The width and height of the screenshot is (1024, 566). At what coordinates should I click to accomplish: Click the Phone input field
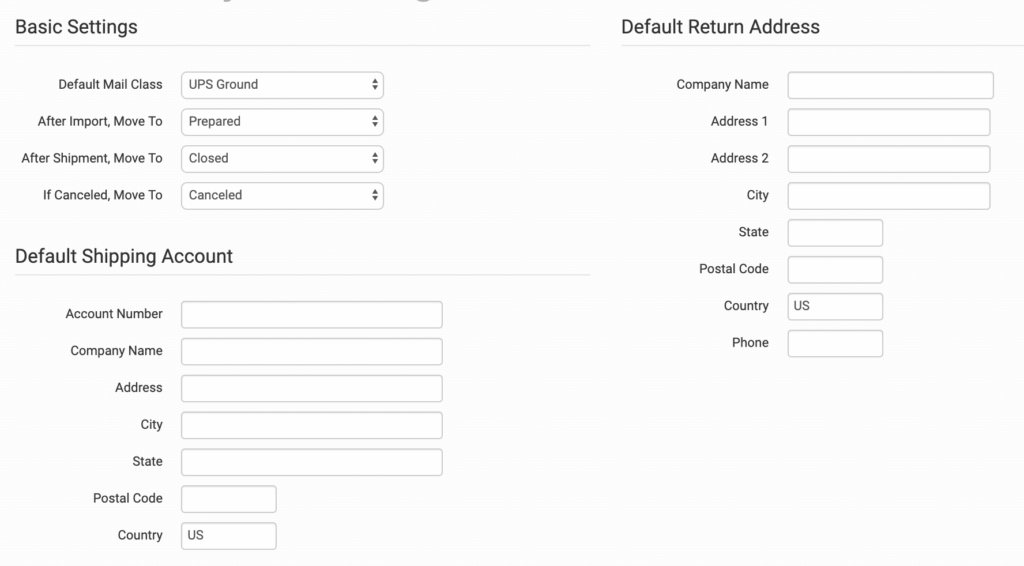click(835, 344)
